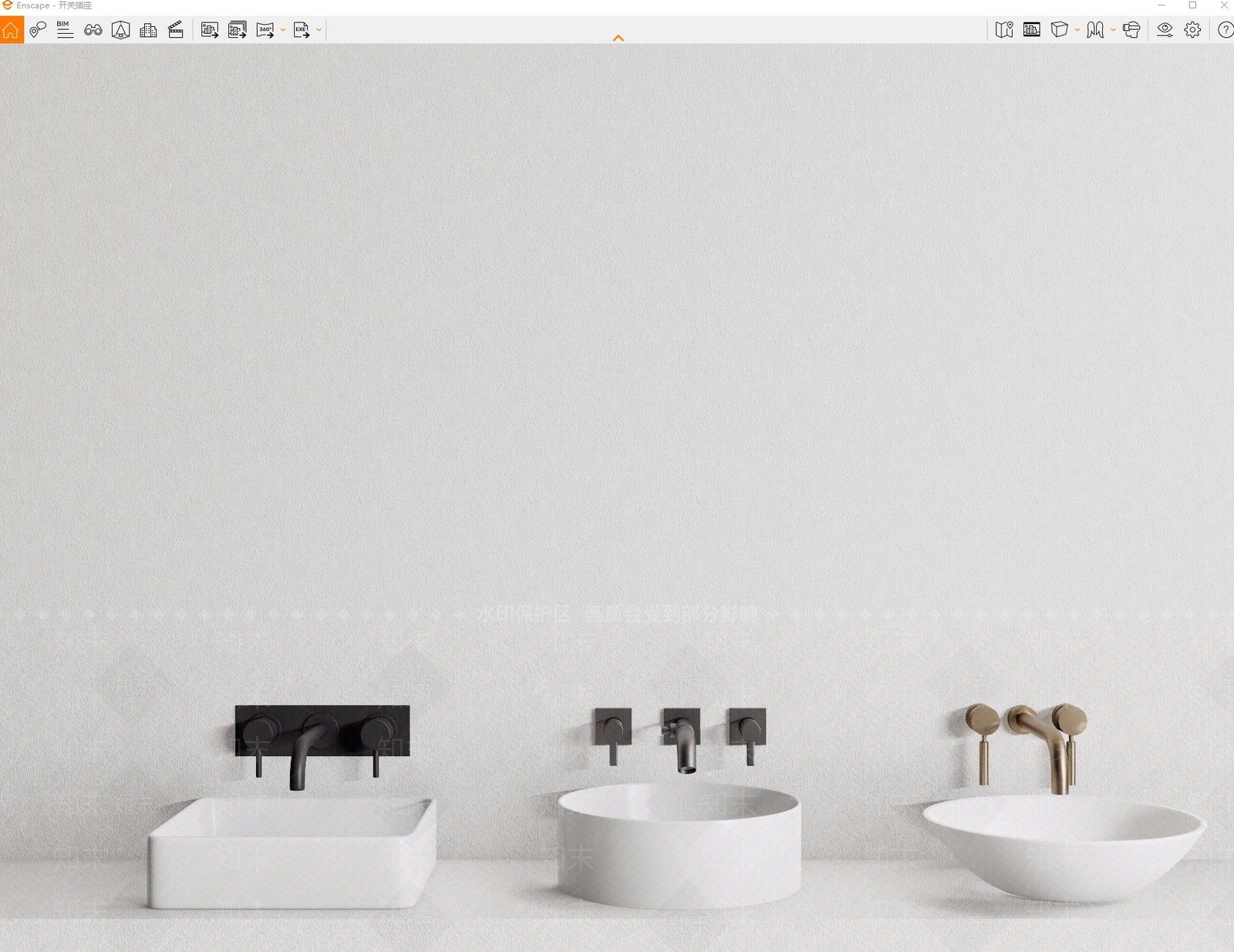Expand the navigation mode dropdown arrow

[x=1113, y=30]
